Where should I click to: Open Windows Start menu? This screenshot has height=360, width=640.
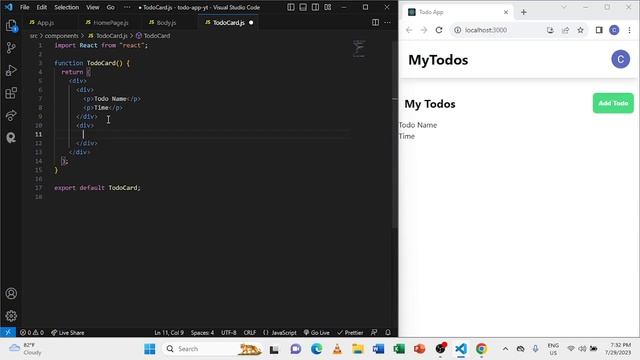pyautogui.click(x=150, y=349)
